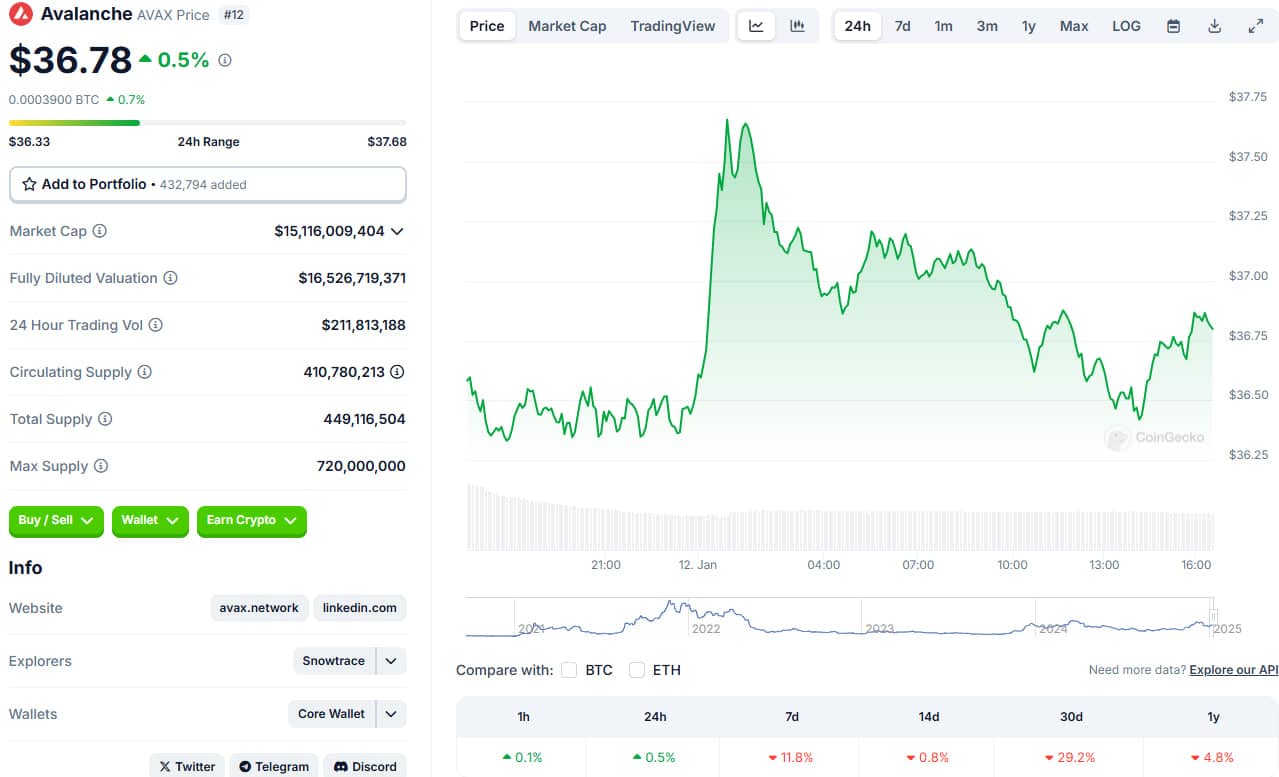Show 24 Hour Trading Vol info icon

[x=155, y=325]
